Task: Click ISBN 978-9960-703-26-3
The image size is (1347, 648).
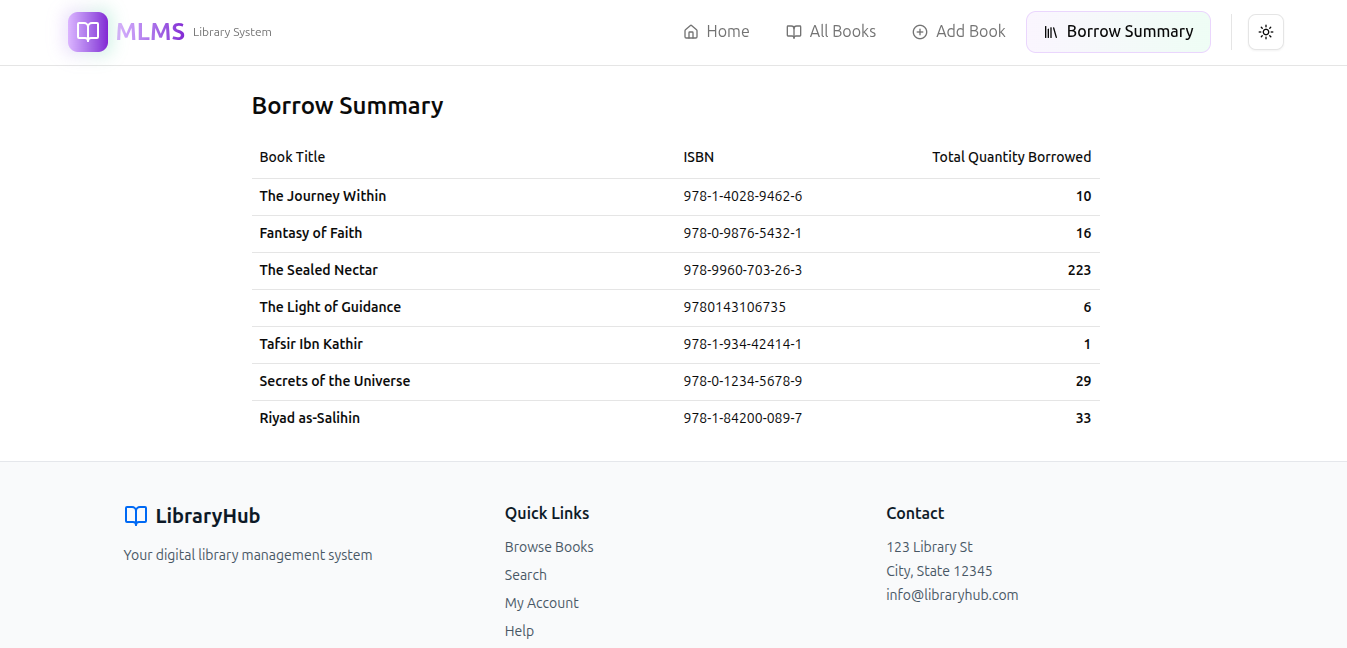Action: coord(743,270)
